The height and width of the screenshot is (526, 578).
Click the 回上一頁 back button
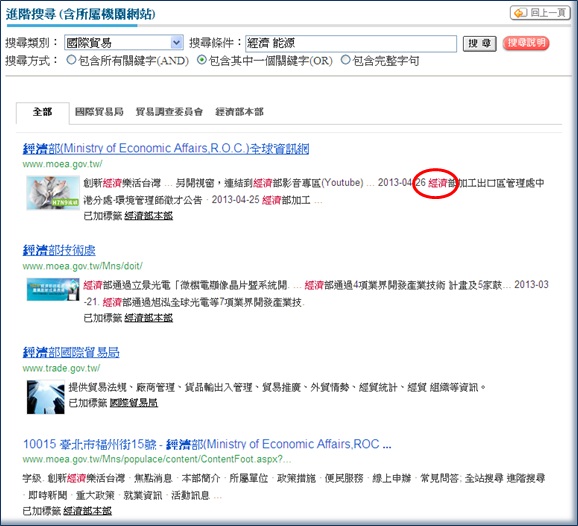click(x=540, y=13)
